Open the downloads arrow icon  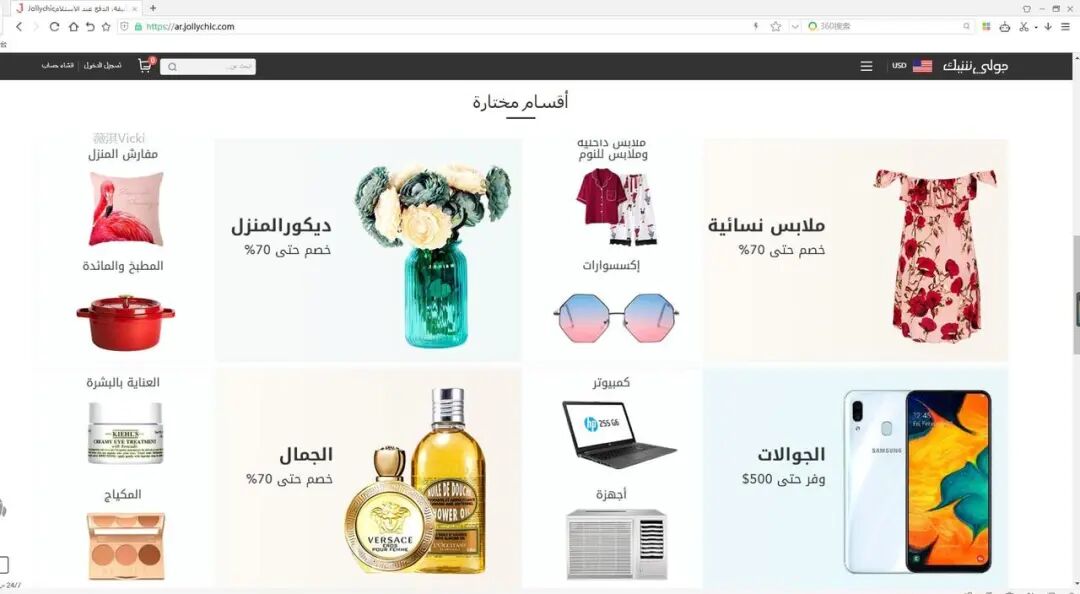(x=1048, y=26)
